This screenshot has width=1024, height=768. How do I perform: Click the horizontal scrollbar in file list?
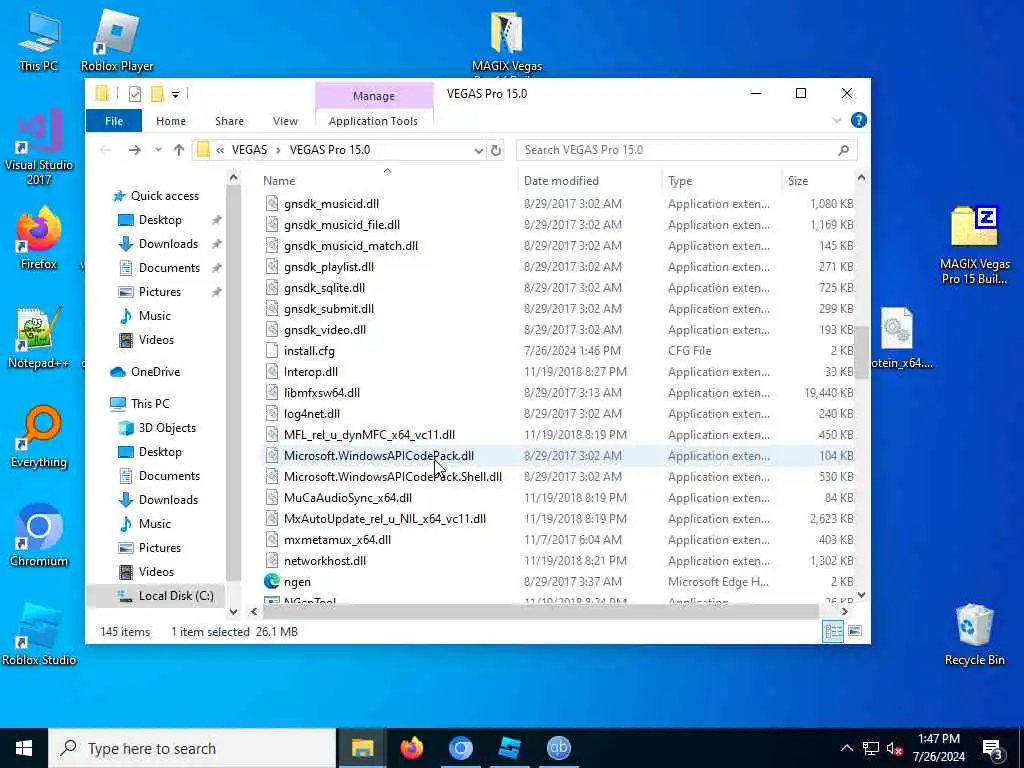(541, 612)
